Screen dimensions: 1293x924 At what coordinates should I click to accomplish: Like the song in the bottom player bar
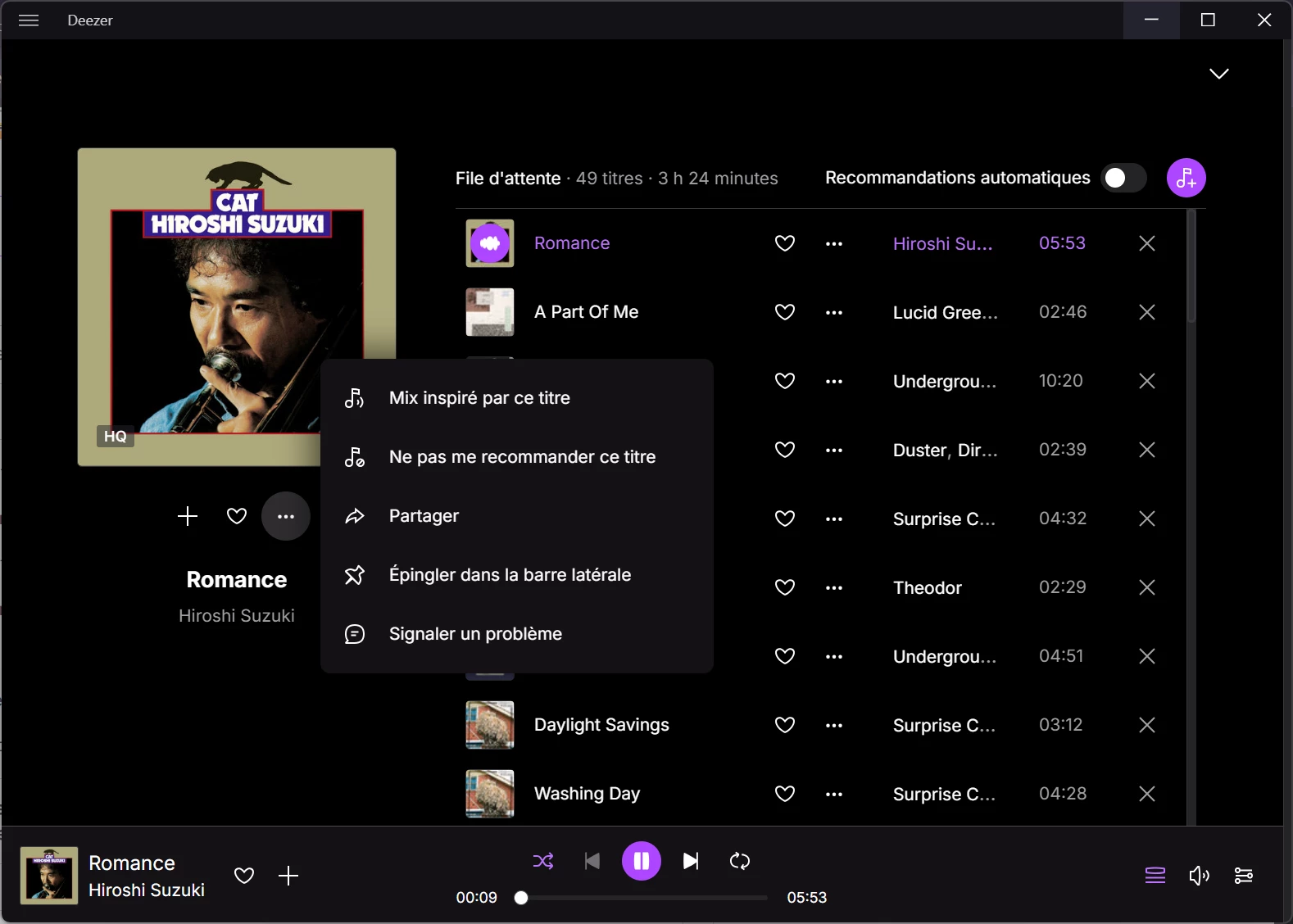pyautogui.click(x=244, y=876)
